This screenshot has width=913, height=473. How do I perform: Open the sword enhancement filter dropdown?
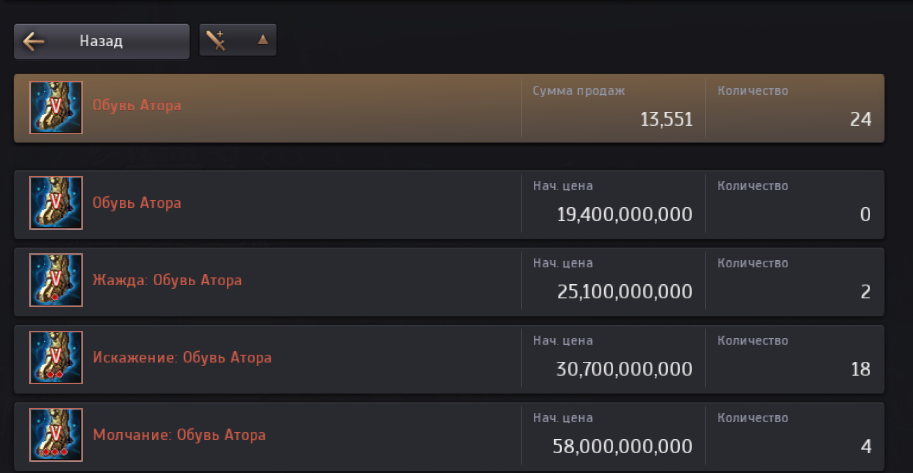tap(238, 40)
